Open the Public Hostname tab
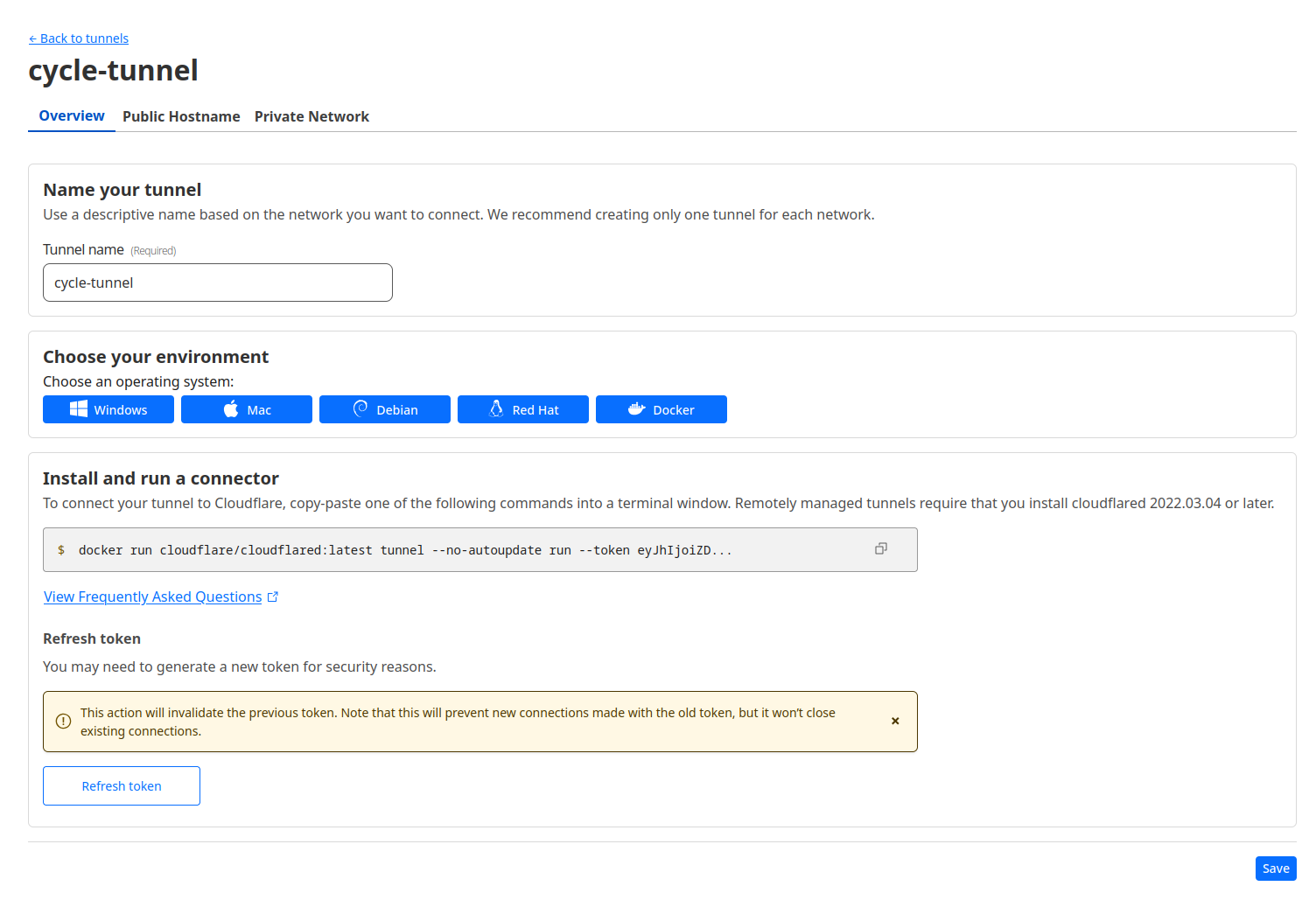Screen dimensions: 1316x900 pyautogui.click(x=181, y=116)
